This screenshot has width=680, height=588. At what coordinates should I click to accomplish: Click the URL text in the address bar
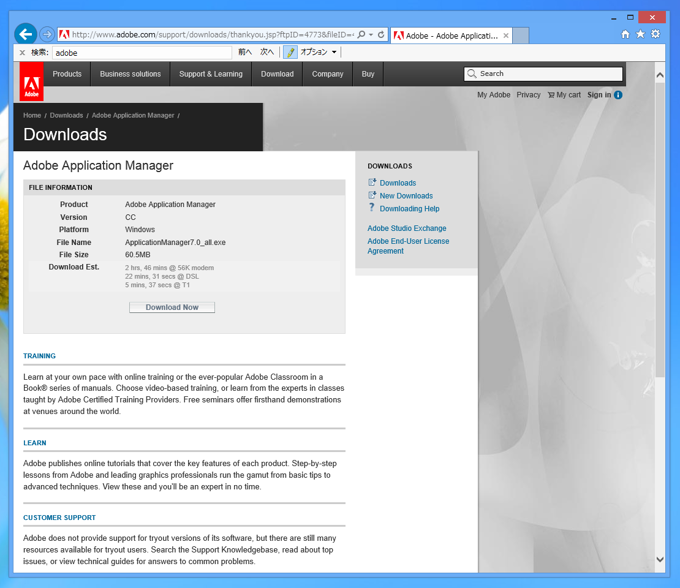212,35
